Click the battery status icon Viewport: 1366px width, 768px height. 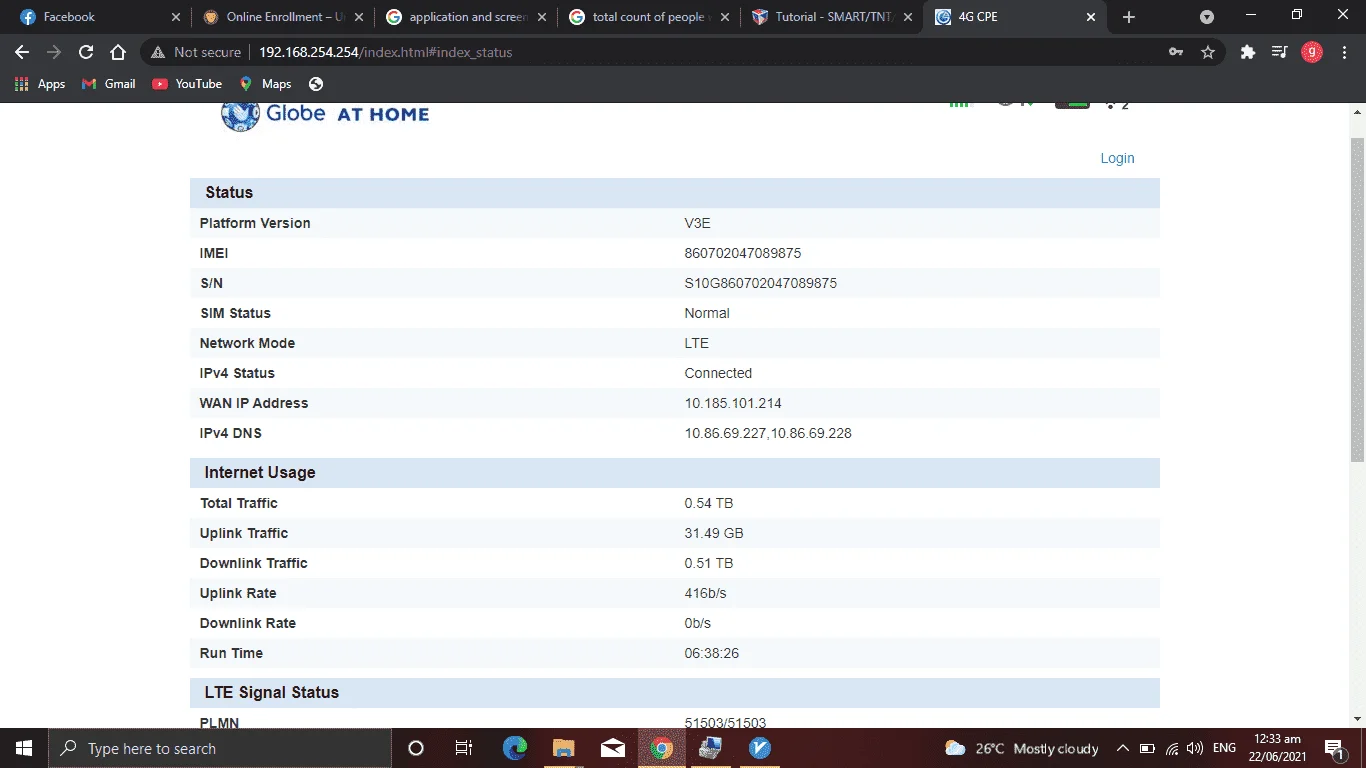pyautogui.click(x=1147, y=748)
